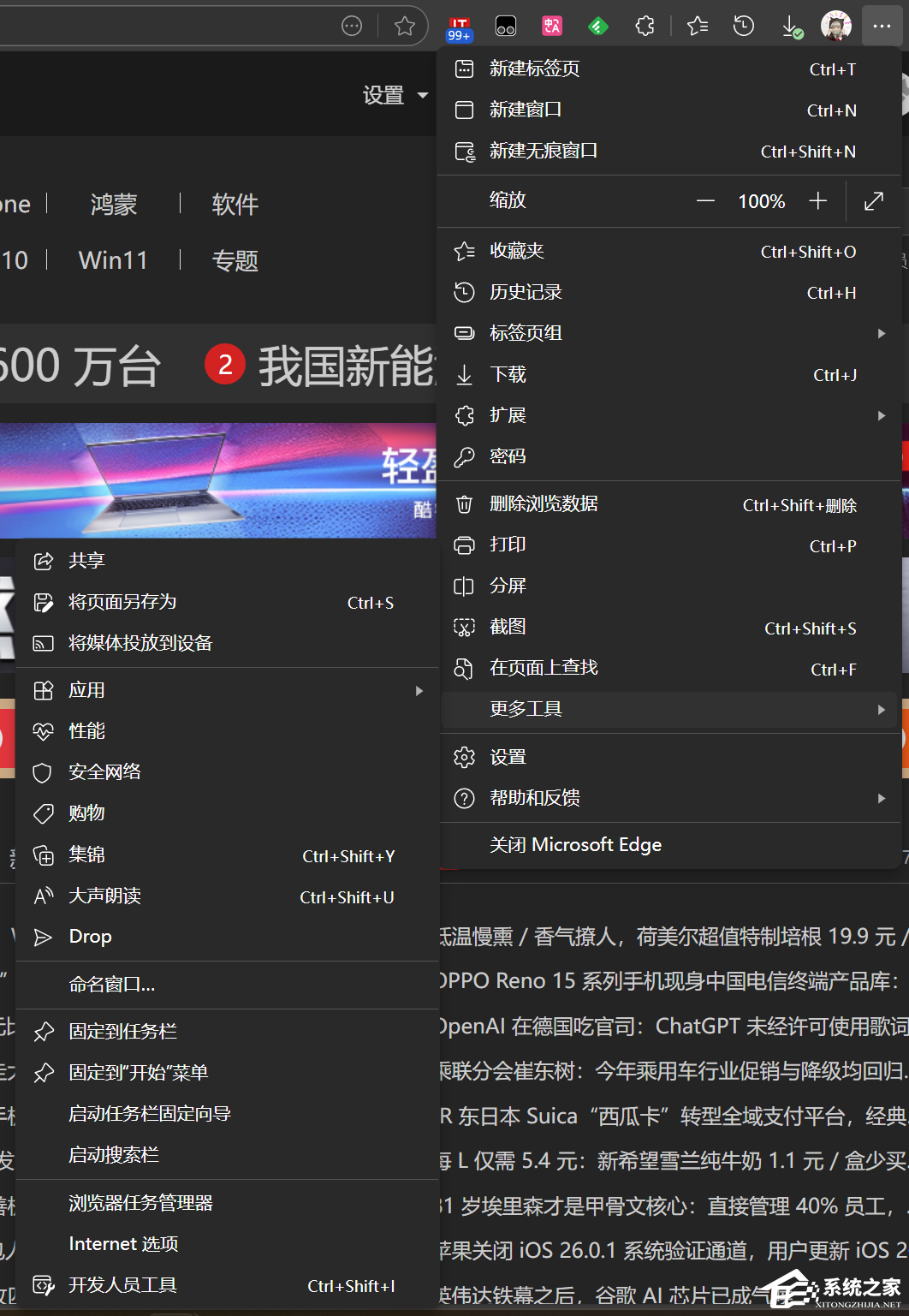The image size is (909, 1316).
Task: Click the bookmark star in the address bar
Action: coord(404,26)
